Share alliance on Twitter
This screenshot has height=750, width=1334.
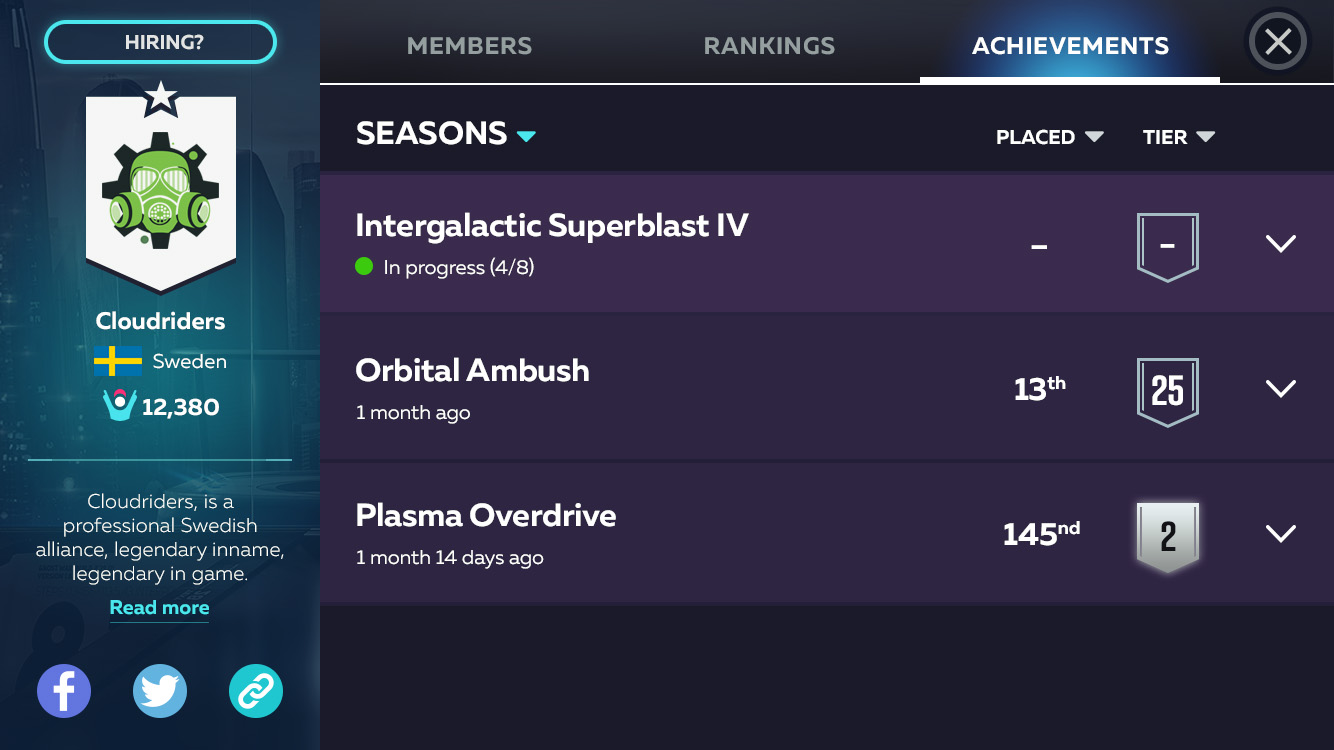point(160,691)
